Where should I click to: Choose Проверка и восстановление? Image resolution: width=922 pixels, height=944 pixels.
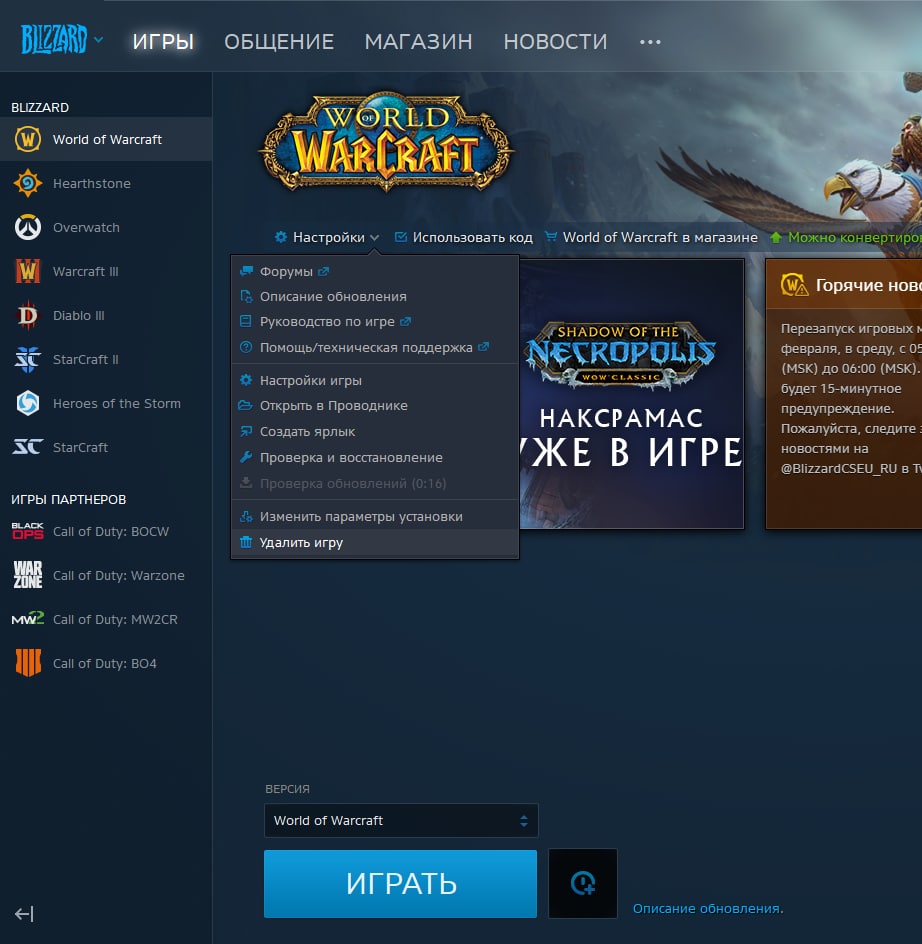tap(375, 458)
